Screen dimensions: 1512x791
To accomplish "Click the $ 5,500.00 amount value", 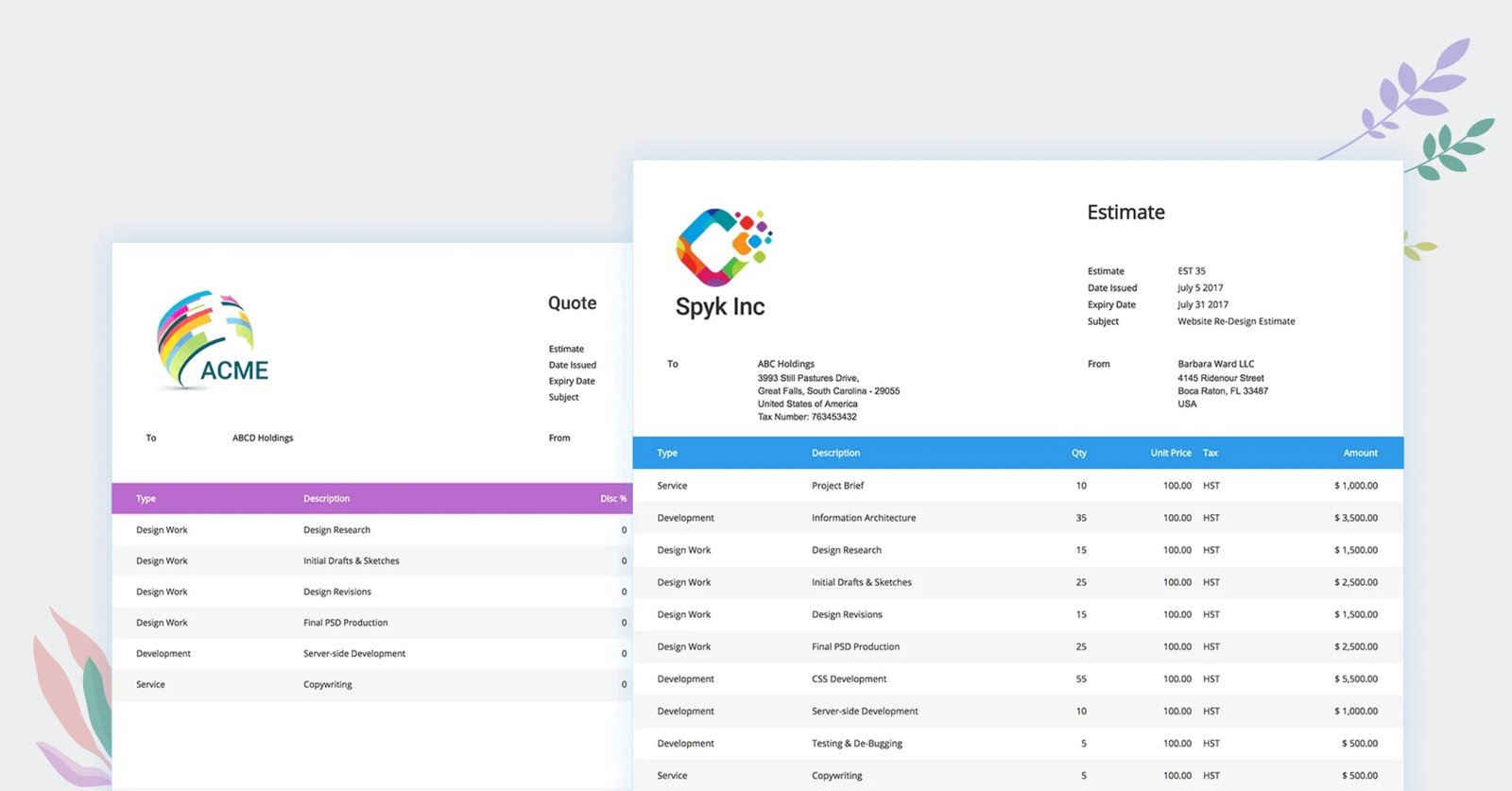I will pyautogui.click(x=1355, y=679).
